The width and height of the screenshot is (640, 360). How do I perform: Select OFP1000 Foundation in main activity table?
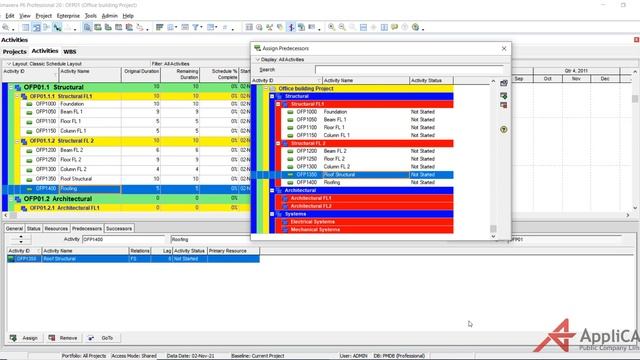click(135, 104)
